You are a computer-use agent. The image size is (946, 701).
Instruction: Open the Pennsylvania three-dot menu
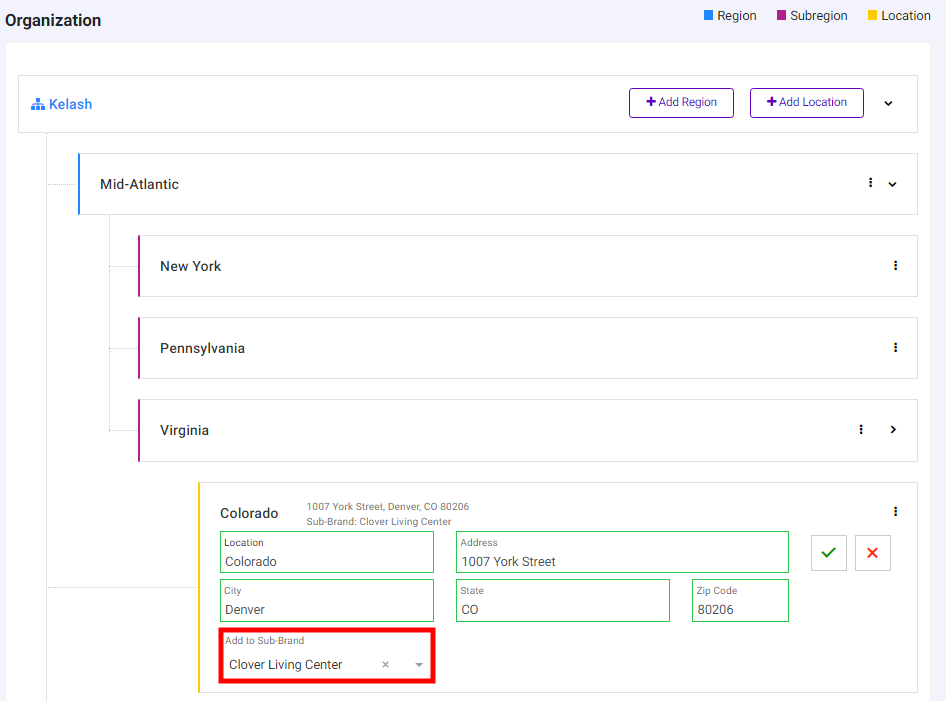pyautogui.click(x=895, y=347)
